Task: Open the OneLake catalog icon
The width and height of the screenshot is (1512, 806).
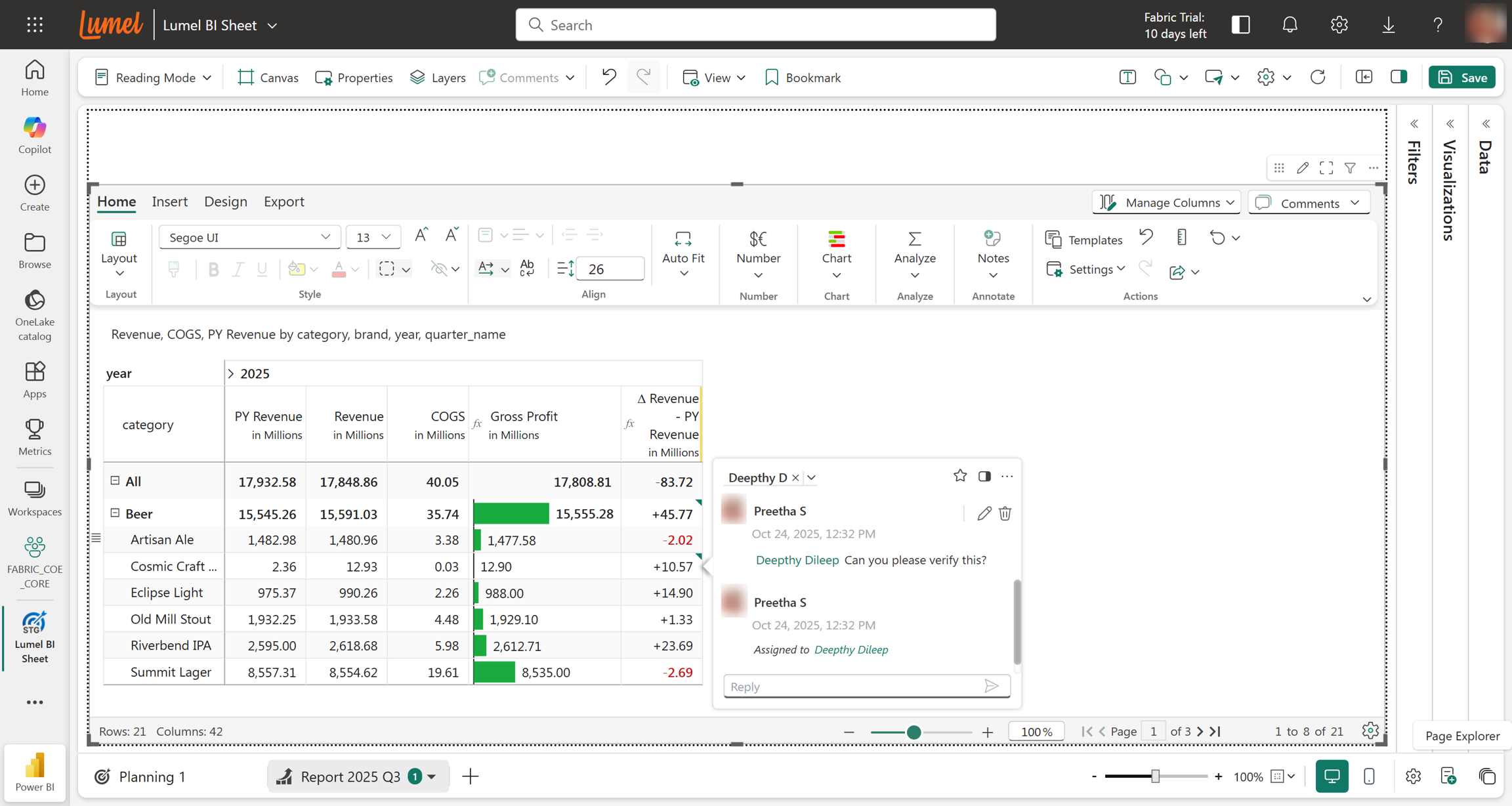Action: (35, 315)
